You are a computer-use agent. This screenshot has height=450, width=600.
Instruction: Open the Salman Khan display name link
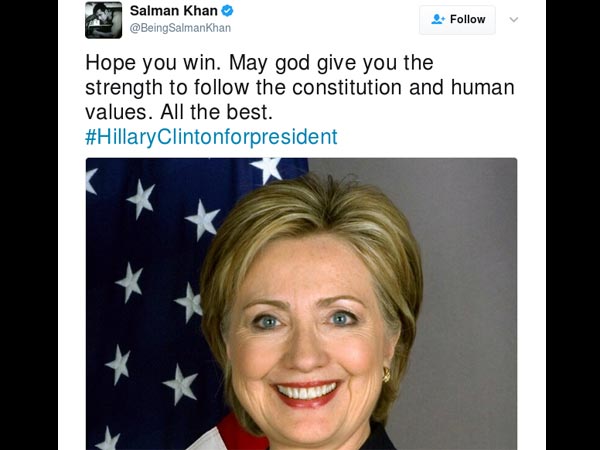174,11
